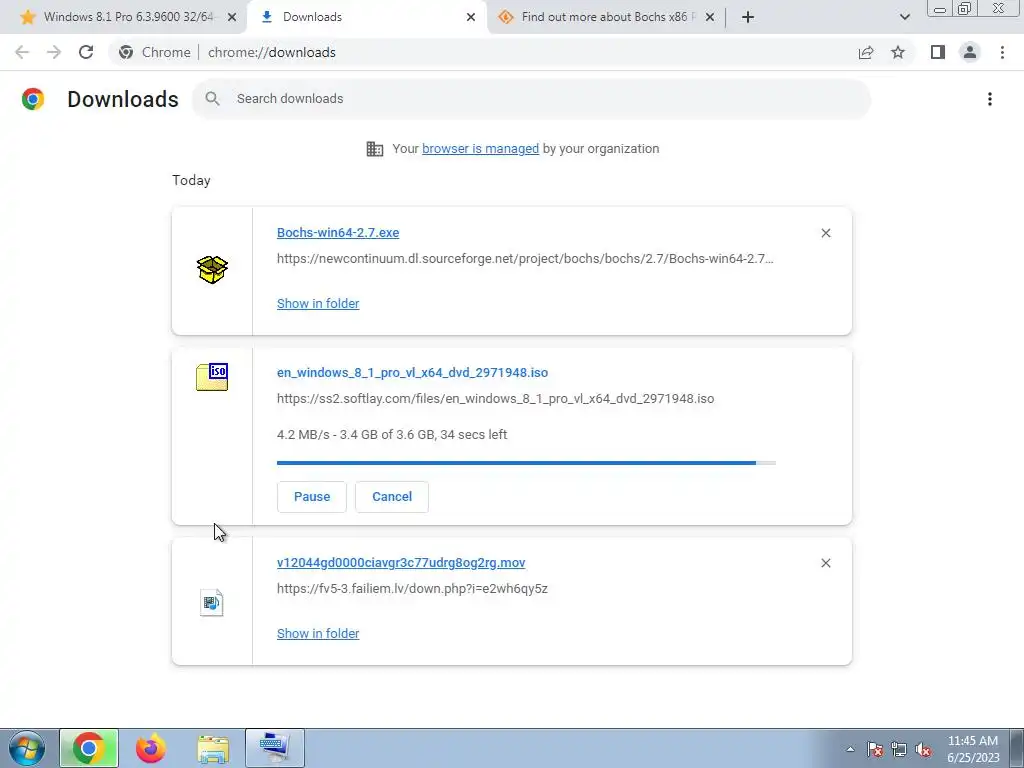Image resolution: width=1024 pixels, height=768 pixels.
Task: Click the muted volume tray icon
Action: click(x=923, y=749)
